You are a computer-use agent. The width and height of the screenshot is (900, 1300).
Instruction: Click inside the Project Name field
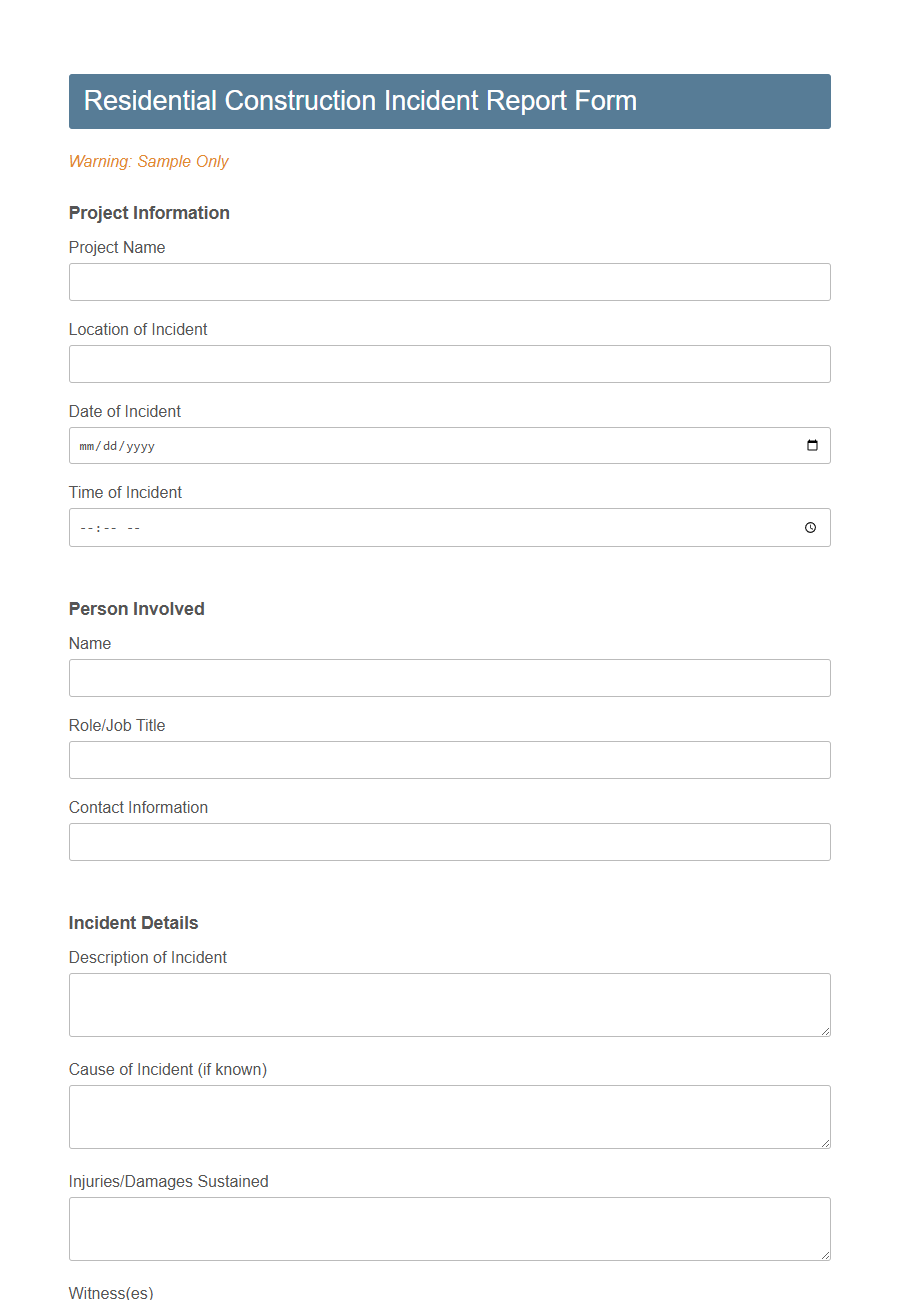(449, 282)
